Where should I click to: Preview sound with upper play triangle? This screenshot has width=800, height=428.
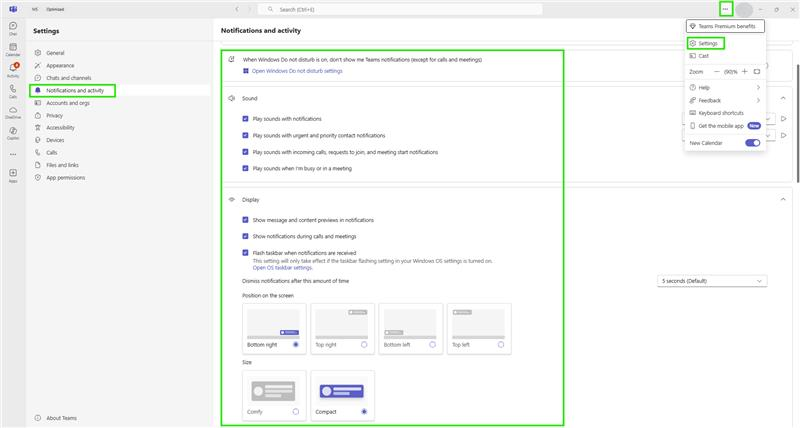[784, 119]
